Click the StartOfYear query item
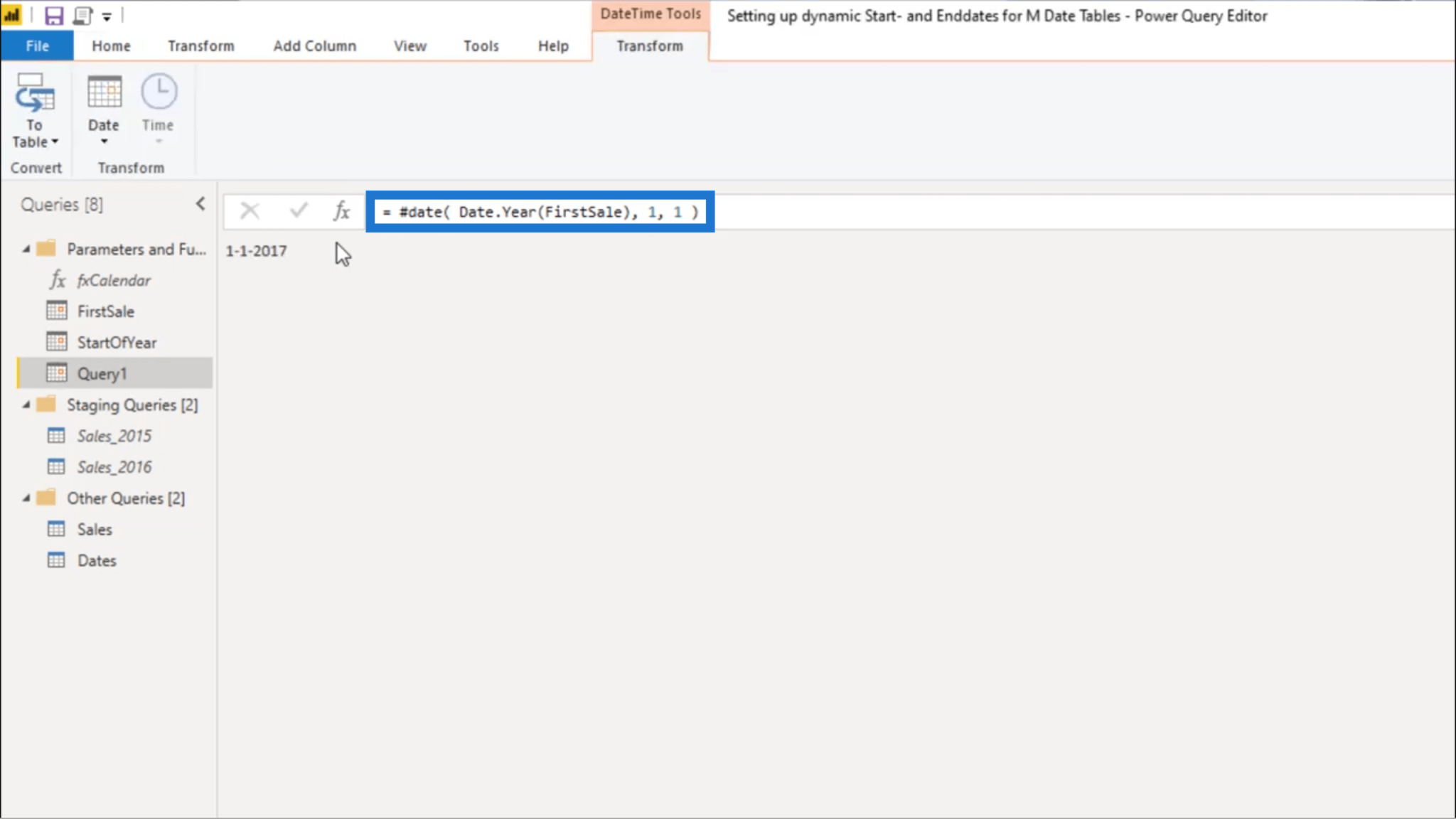Viewport: 1456px width, 819px height. tap(117, 342)
